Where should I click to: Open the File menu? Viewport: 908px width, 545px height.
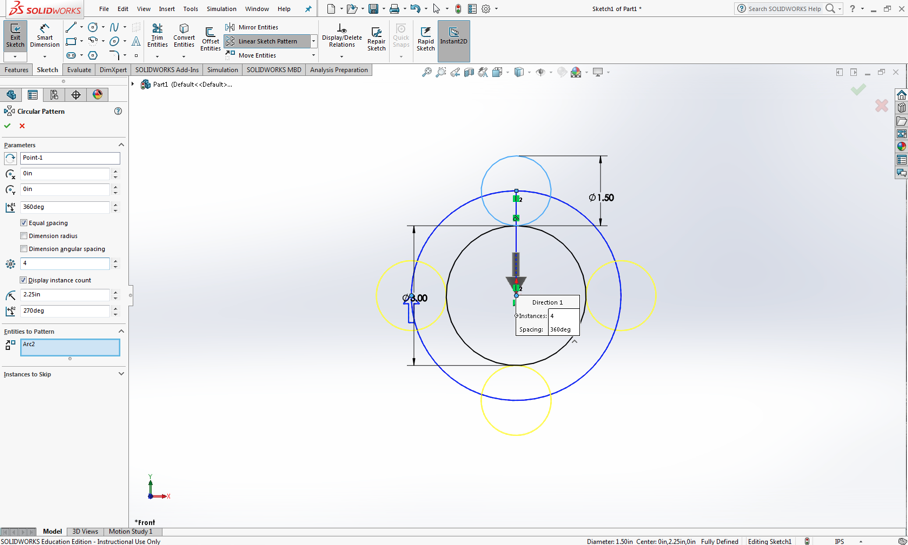click(x=104, y=9)
